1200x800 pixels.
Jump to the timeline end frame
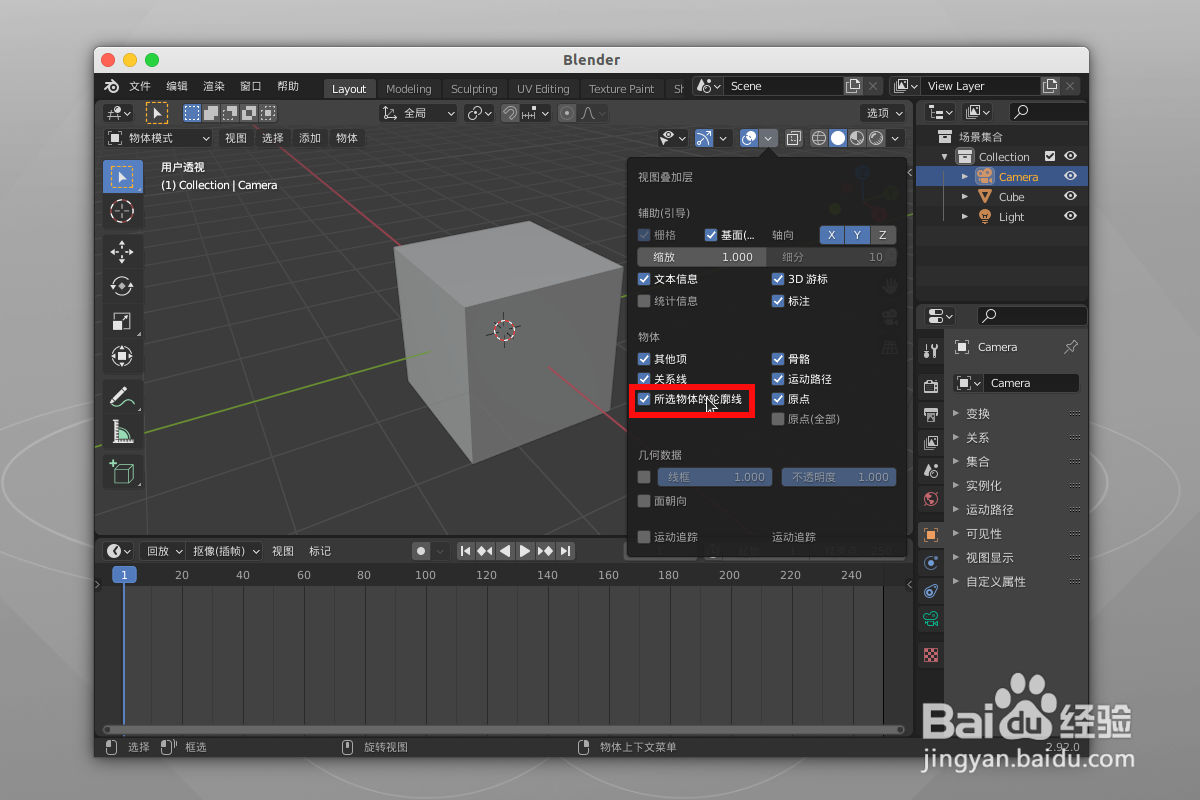coord(566,551)
